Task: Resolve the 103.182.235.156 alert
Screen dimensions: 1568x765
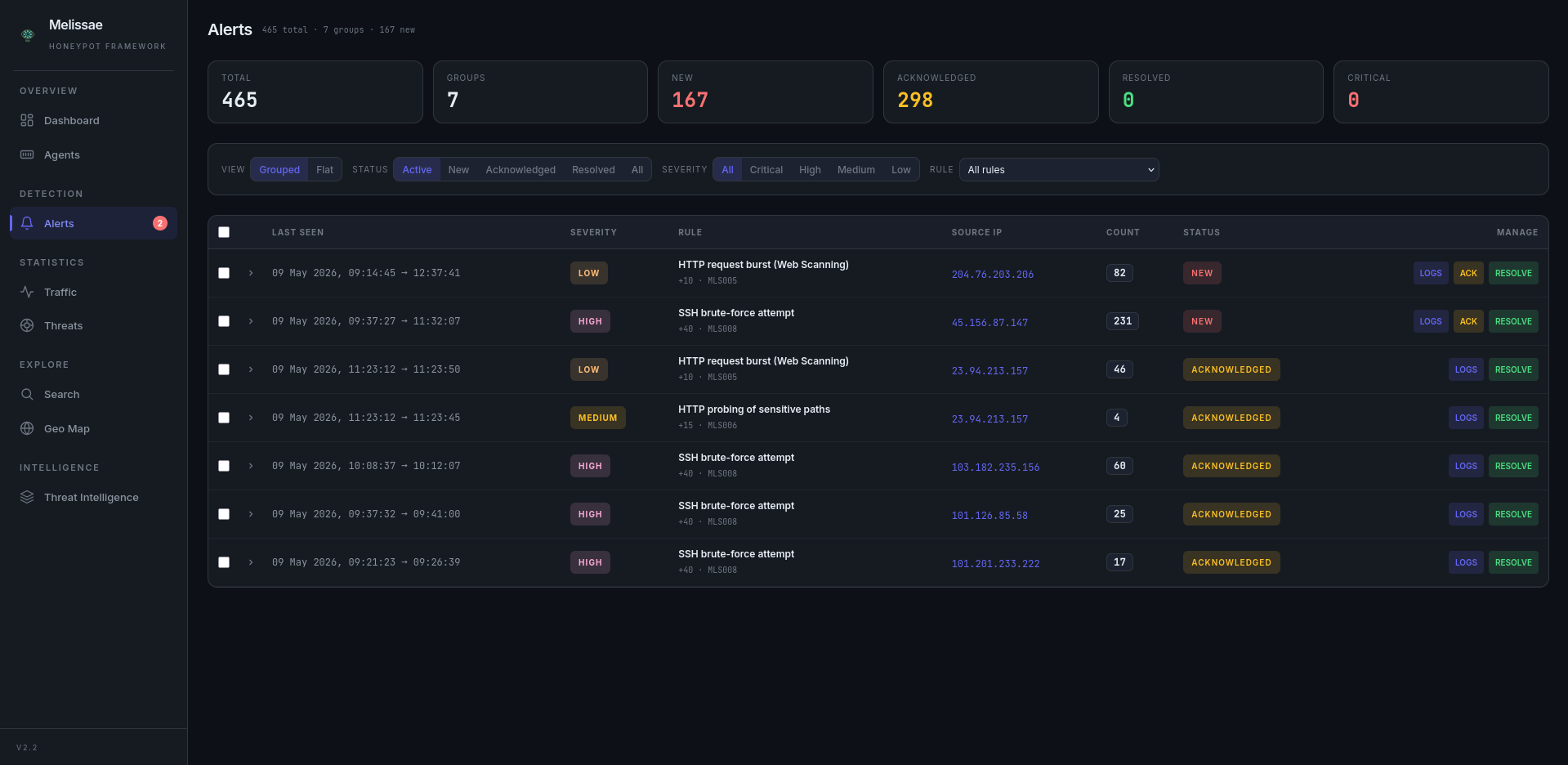Action: 1513,466
